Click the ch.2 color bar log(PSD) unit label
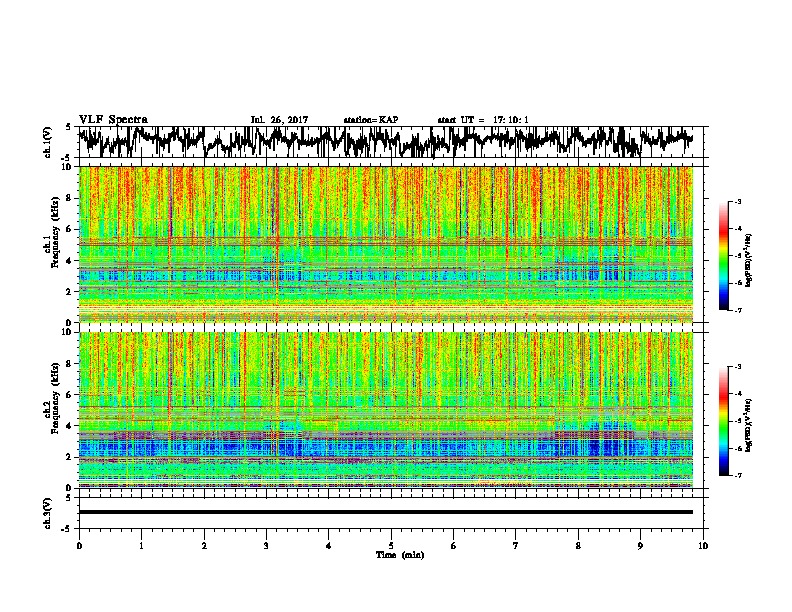 tap(749, 425)
